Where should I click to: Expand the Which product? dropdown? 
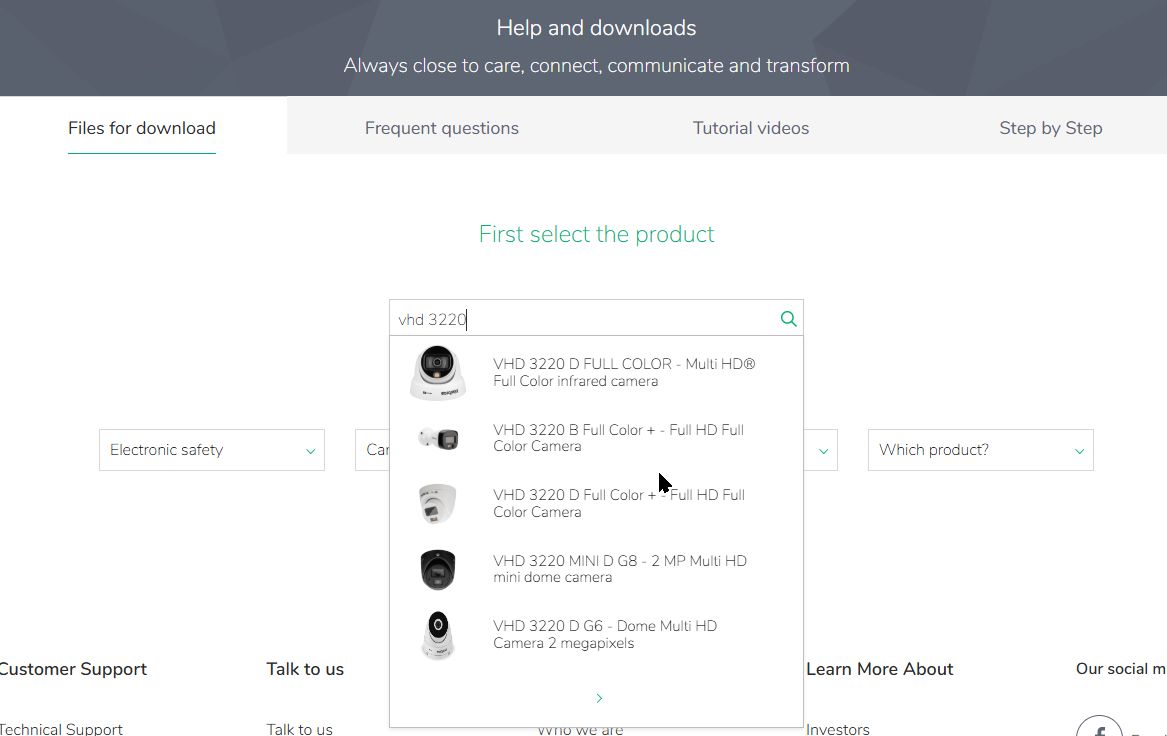tap(980, 450)
